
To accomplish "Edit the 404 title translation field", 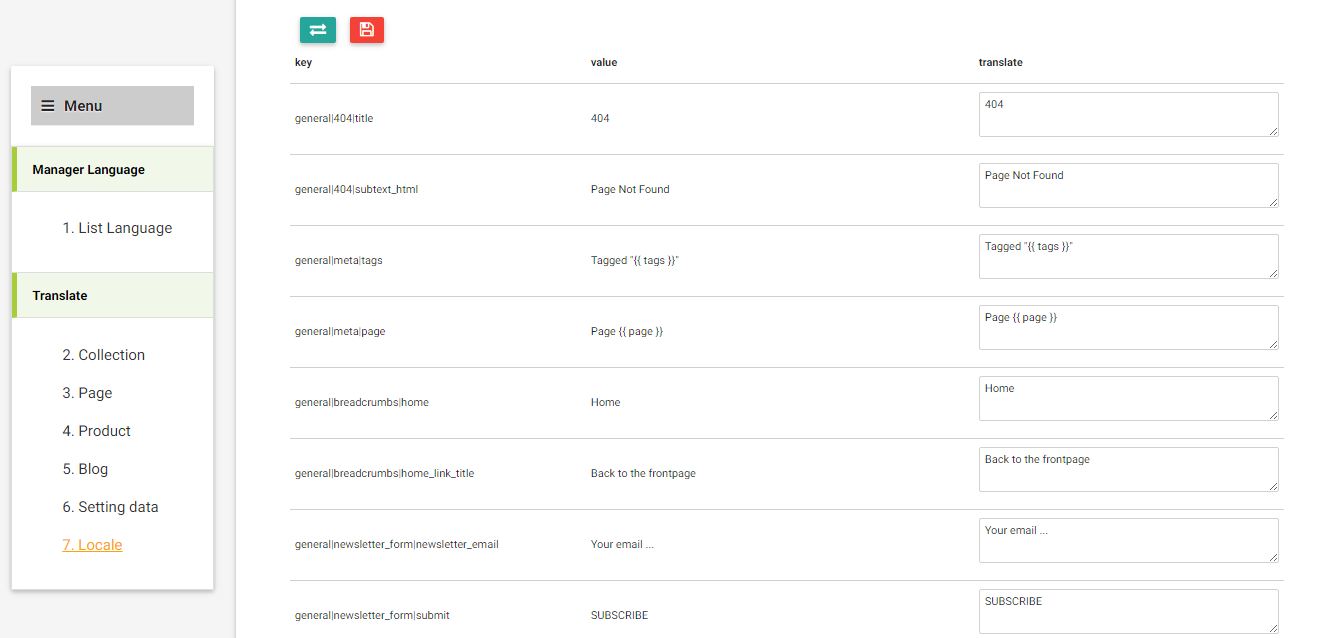I will pos(1128,114).
